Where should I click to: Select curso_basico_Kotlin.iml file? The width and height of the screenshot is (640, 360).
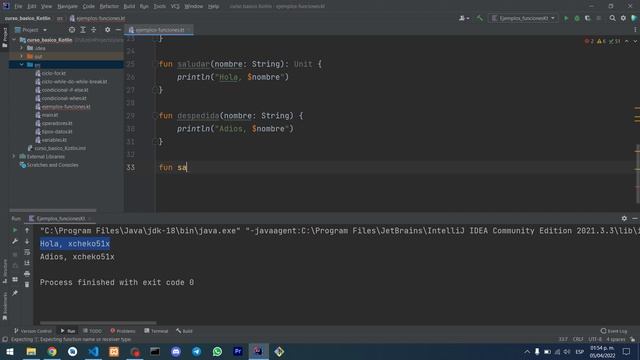(x=60, y=148)
